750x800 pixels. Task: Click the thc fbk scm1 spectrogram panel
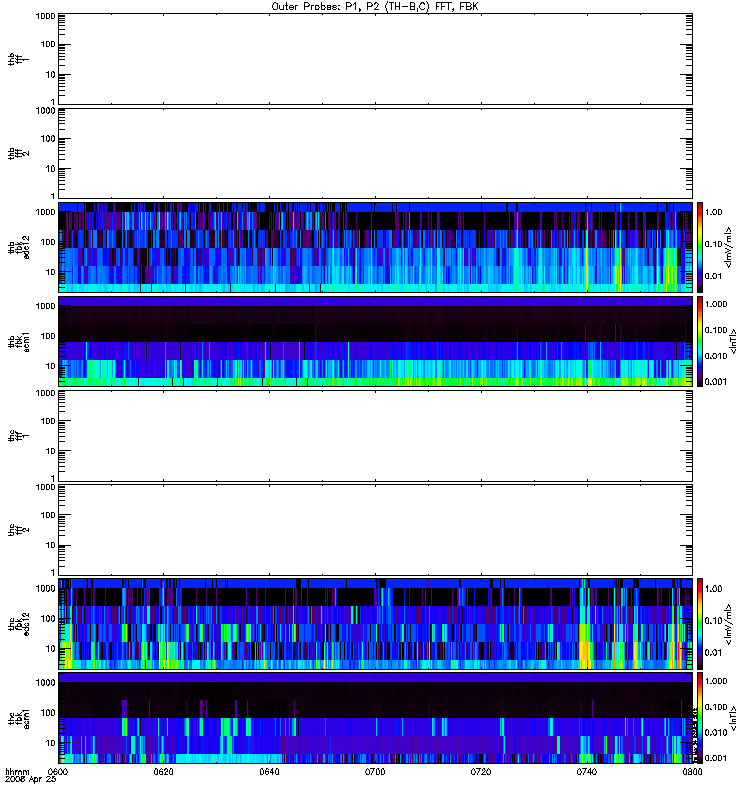375,718
